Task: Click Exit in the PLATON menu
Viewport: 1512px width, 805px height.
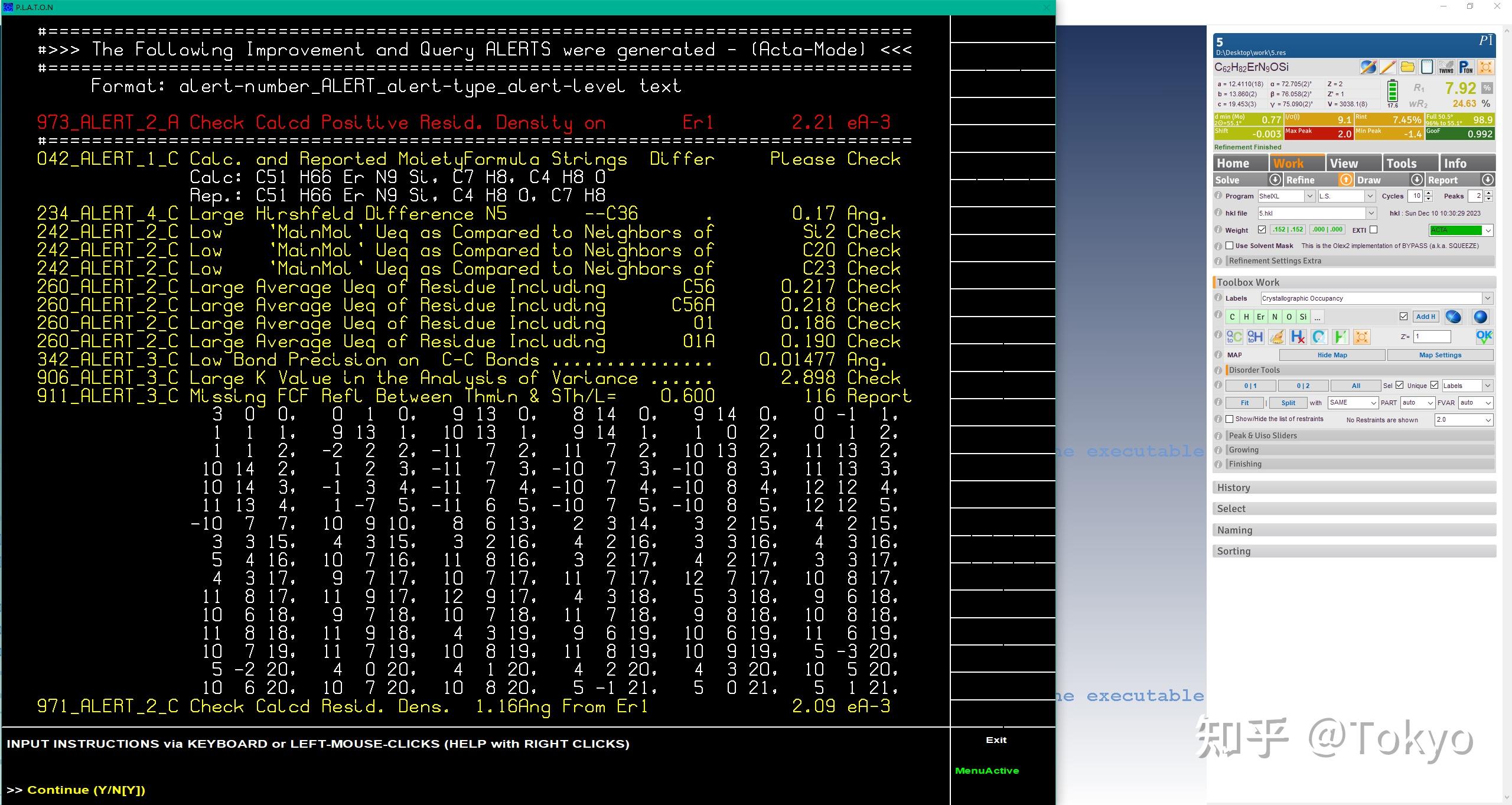Action: tap(996, 740)
